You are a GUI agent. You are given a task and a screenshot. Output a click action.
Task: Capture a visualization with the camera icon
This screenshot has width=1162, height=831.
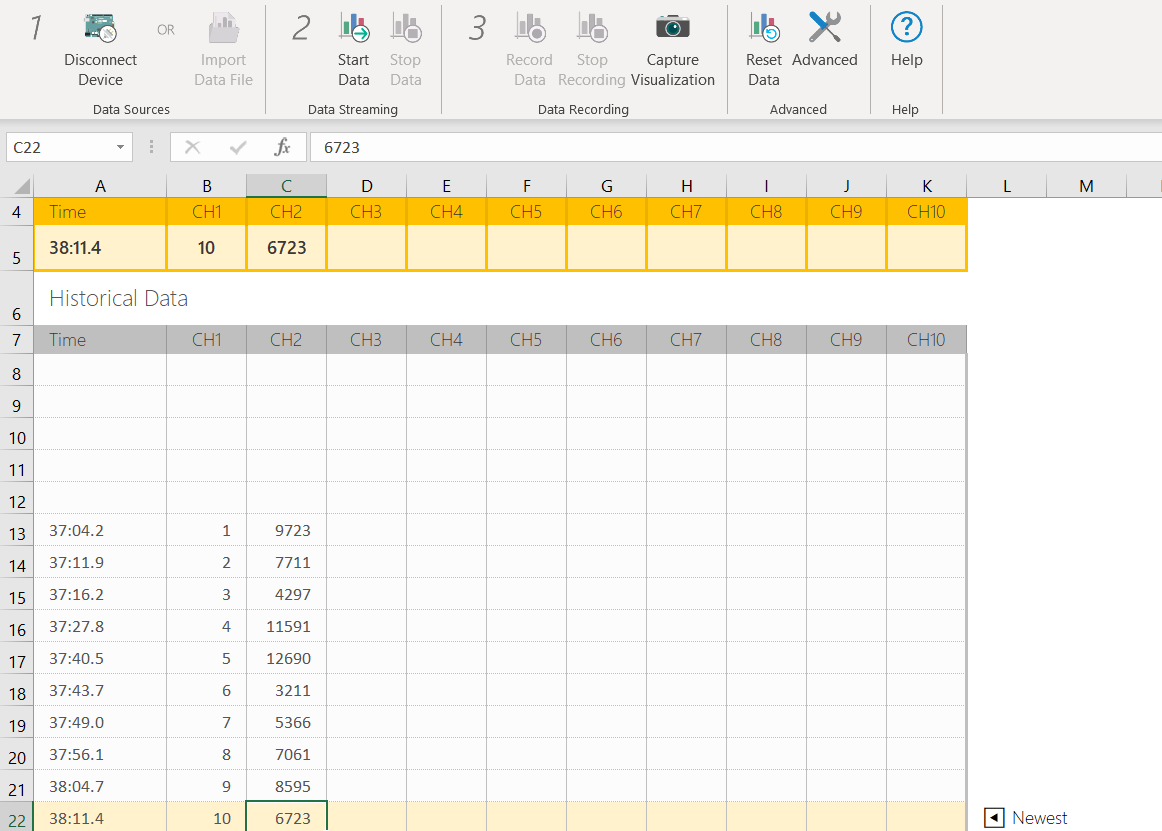tap(672, 27)
